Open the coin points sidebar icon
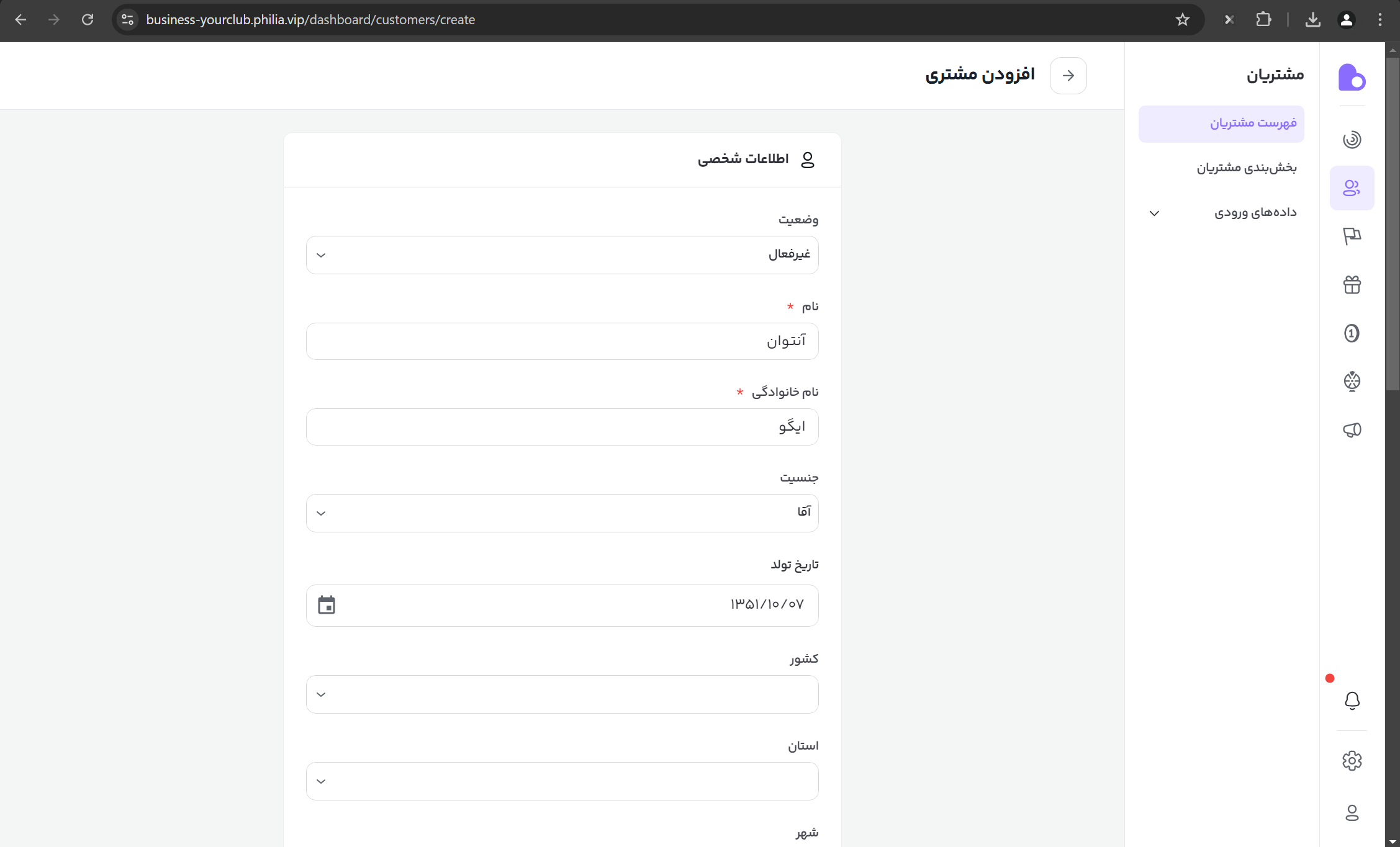This screenshot has width=1400, height=847. coord(1352,333)
